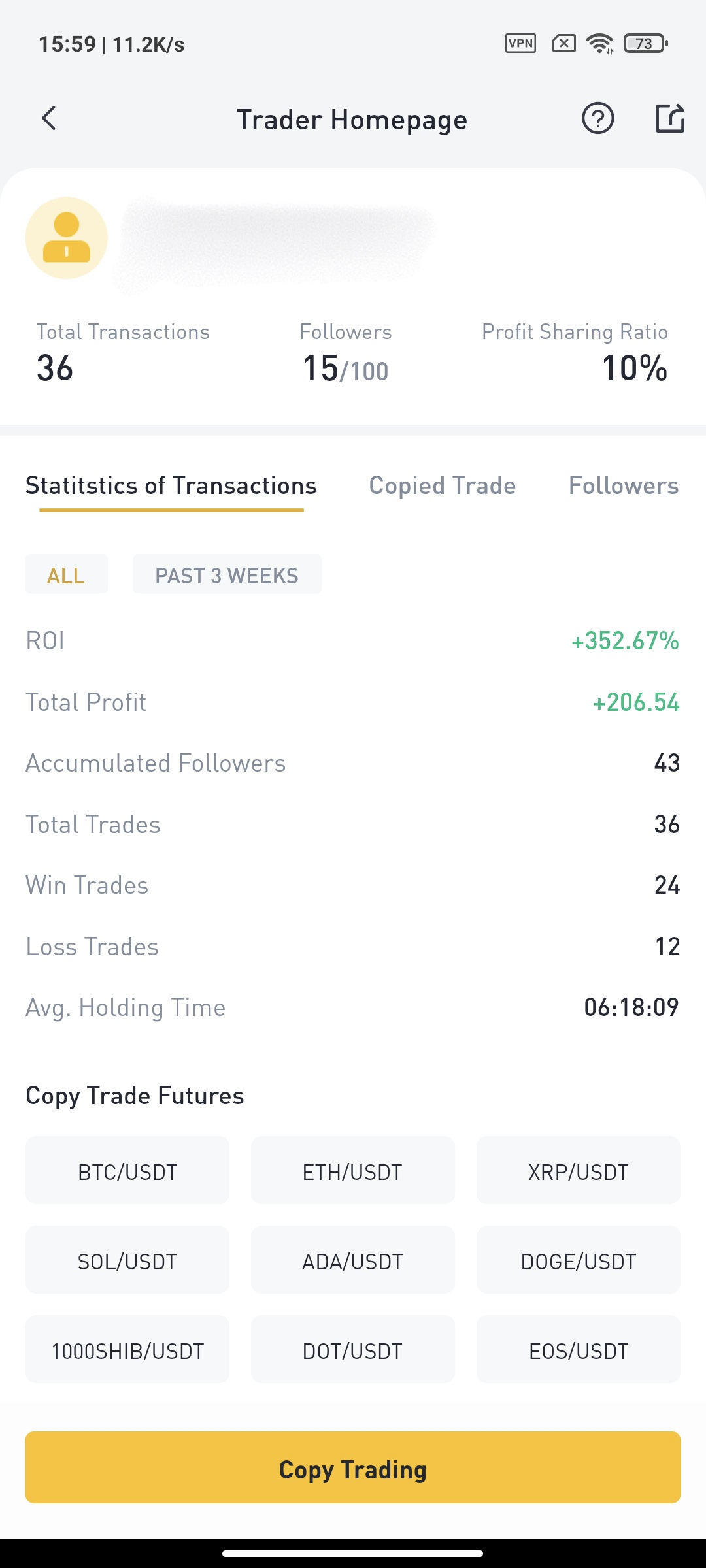706x1568 pixels.
Task: Tap the battery indicator icon
Action: (x=645, y=44)
